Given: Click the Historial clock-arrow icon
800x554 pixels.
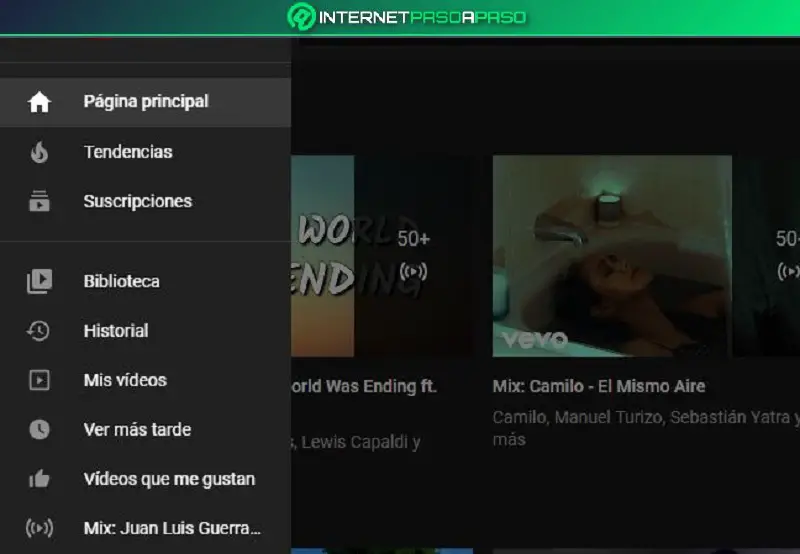Looking at the screenshot, I should pyautogui.click(x=38, y=331).
